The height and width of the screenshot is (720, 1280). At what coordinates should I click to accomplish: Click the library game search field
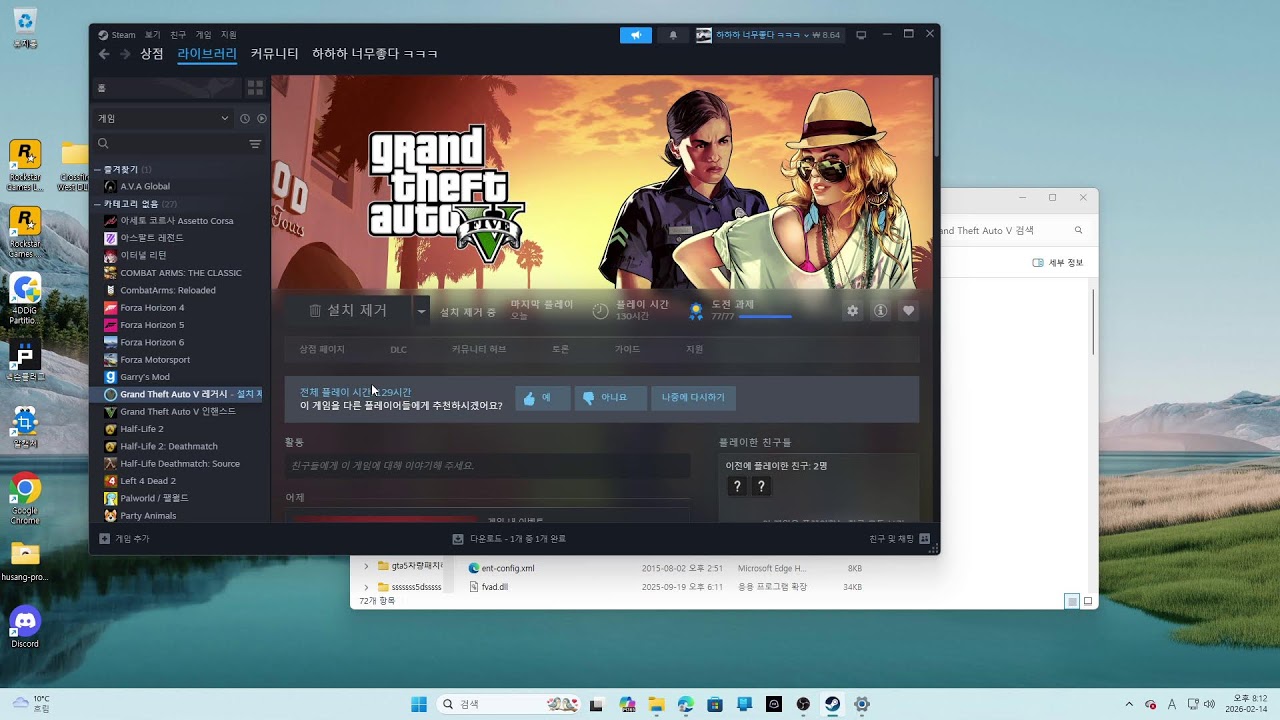click(x=170, y=144)
